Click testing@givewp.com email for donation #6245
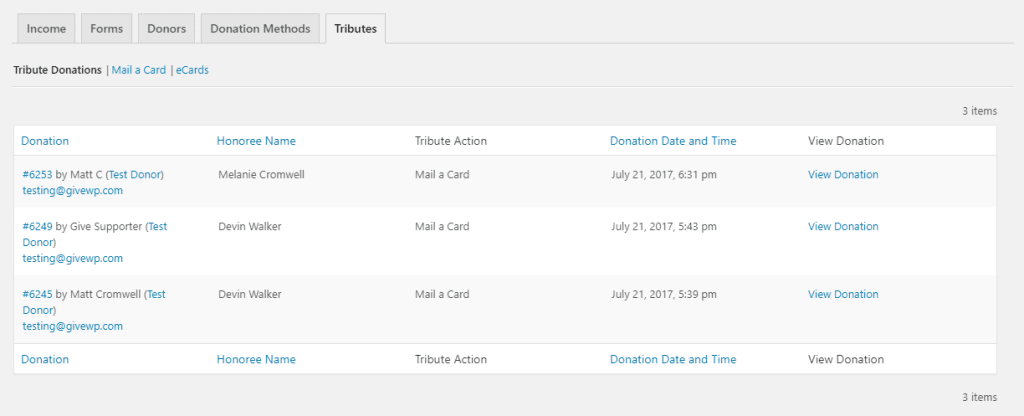This screenshot has height=416, width=1024. [72, 326]
